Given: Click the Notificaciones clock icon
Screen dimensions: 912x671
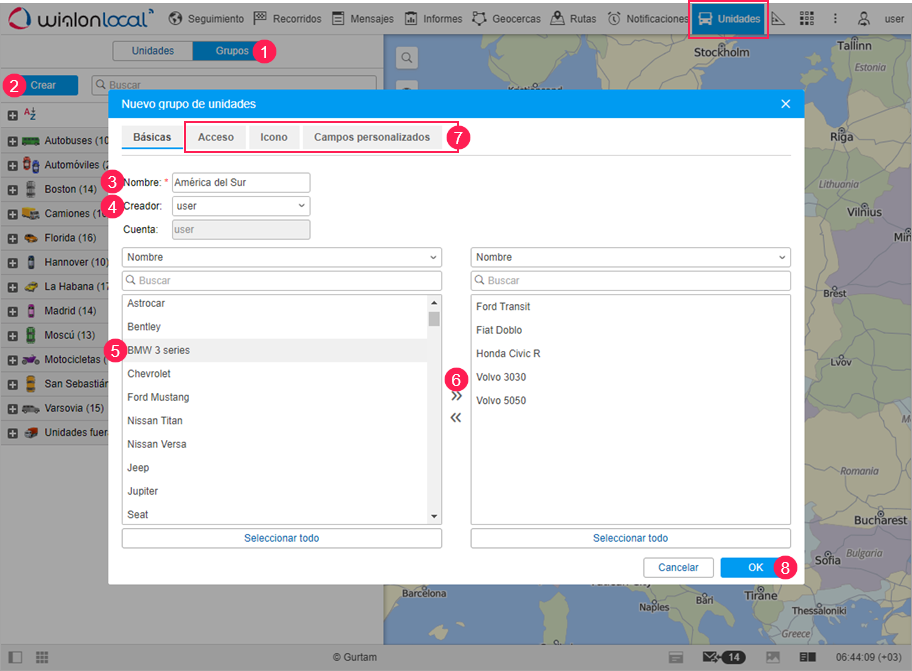Looking at the screenshot, I should (614, 18).
